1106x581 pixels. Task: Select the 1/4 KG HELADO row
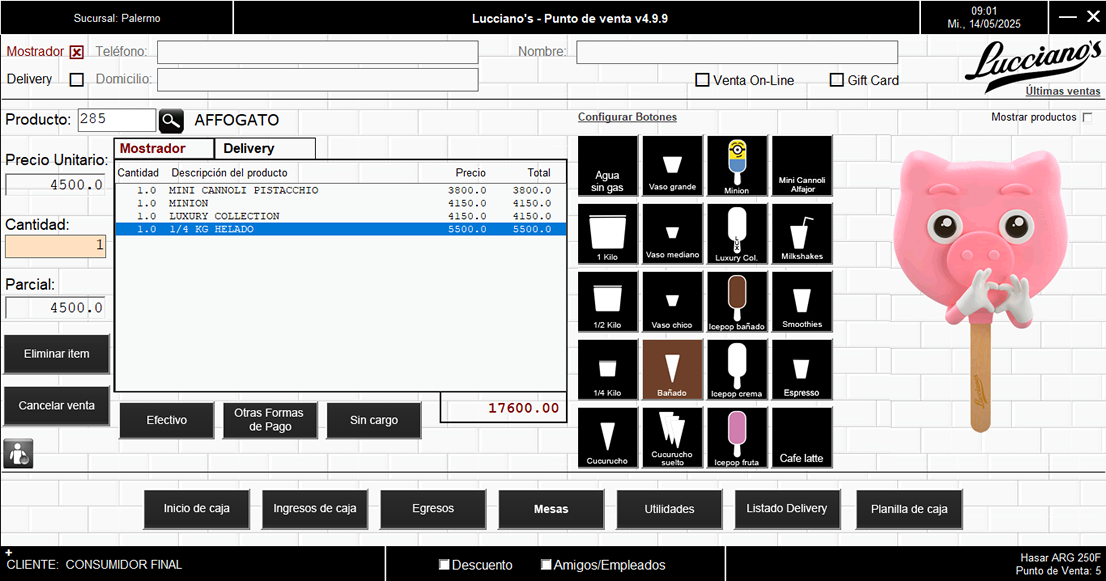341,229
